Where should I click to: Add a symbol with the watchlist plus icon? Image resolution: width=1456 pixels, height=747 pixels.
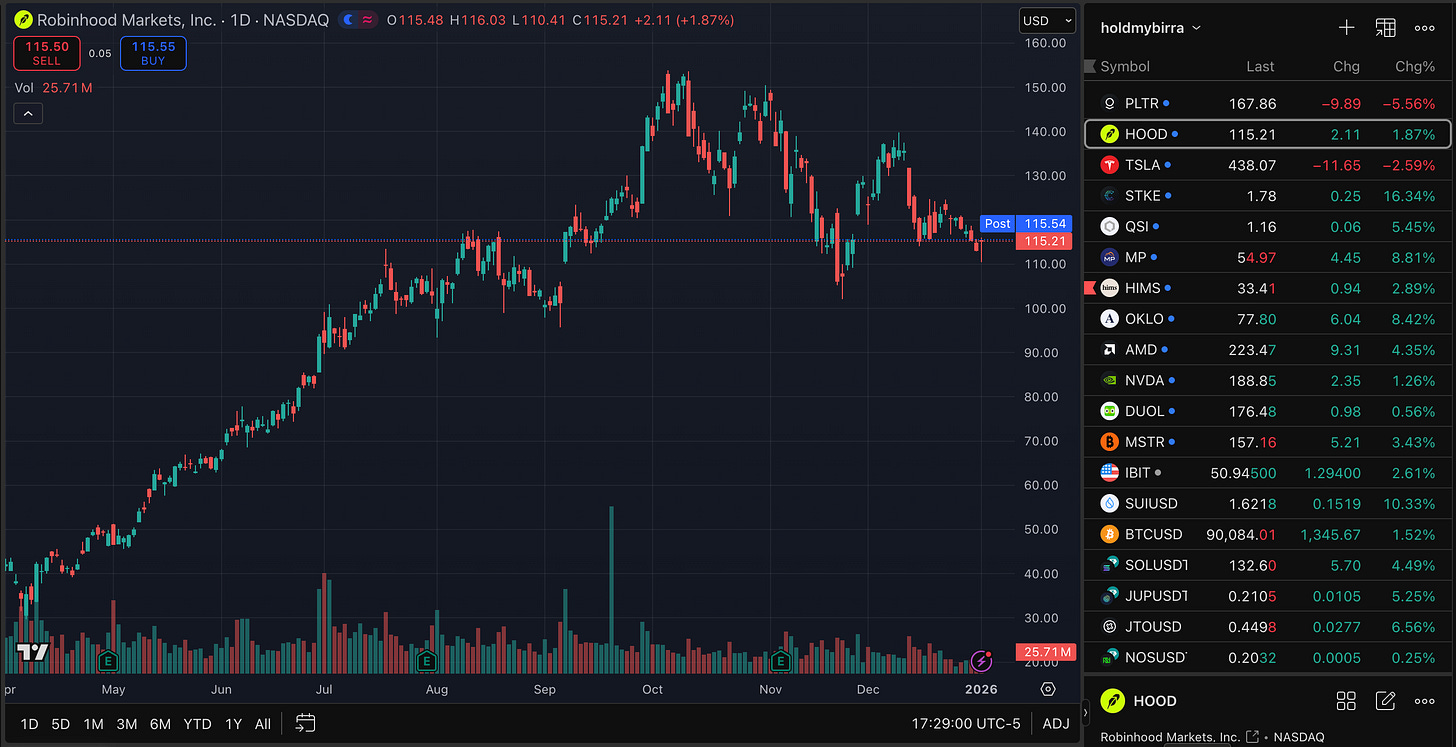coord(1346,28)
